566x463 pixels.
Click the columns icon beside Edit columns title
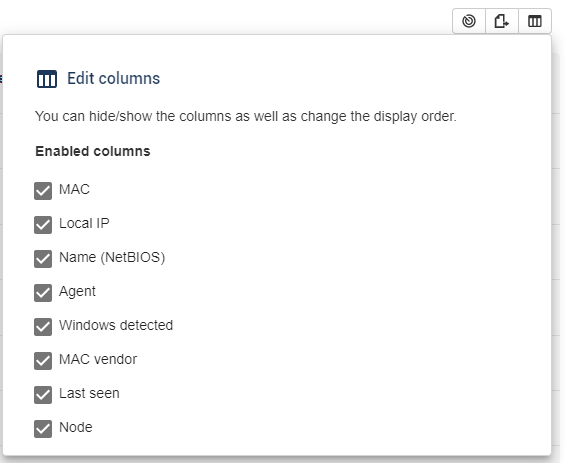coord(47,79)
